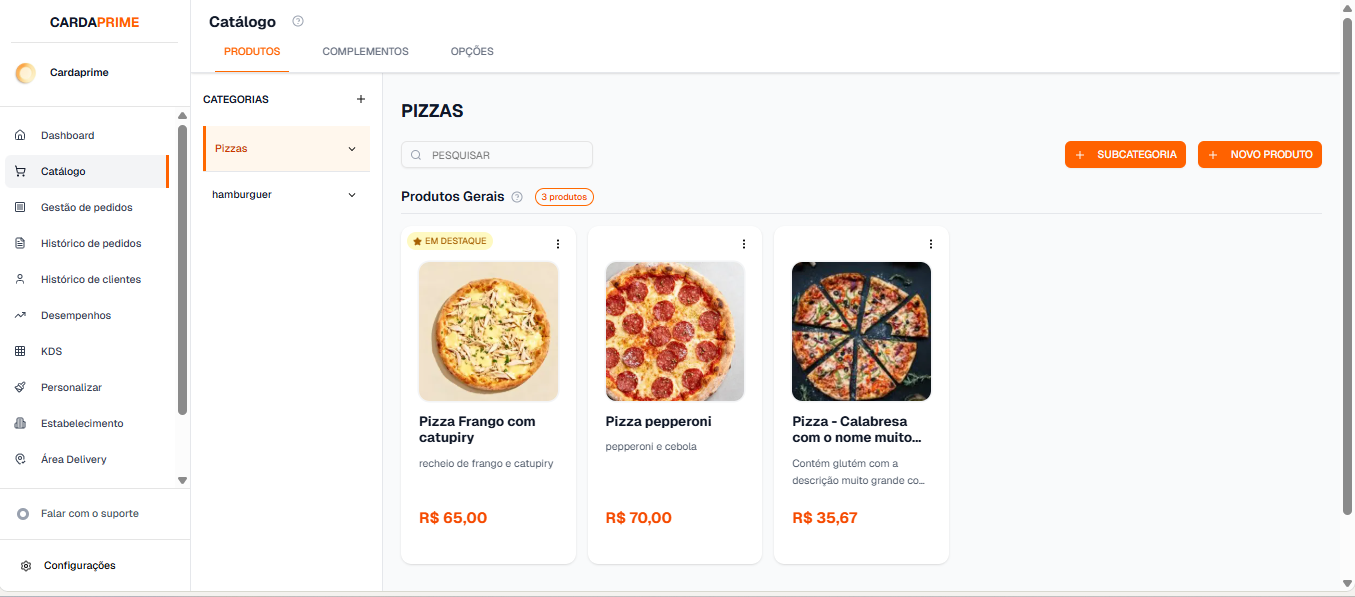Create a product via NOVO PRODUTO

[1260, 154]
